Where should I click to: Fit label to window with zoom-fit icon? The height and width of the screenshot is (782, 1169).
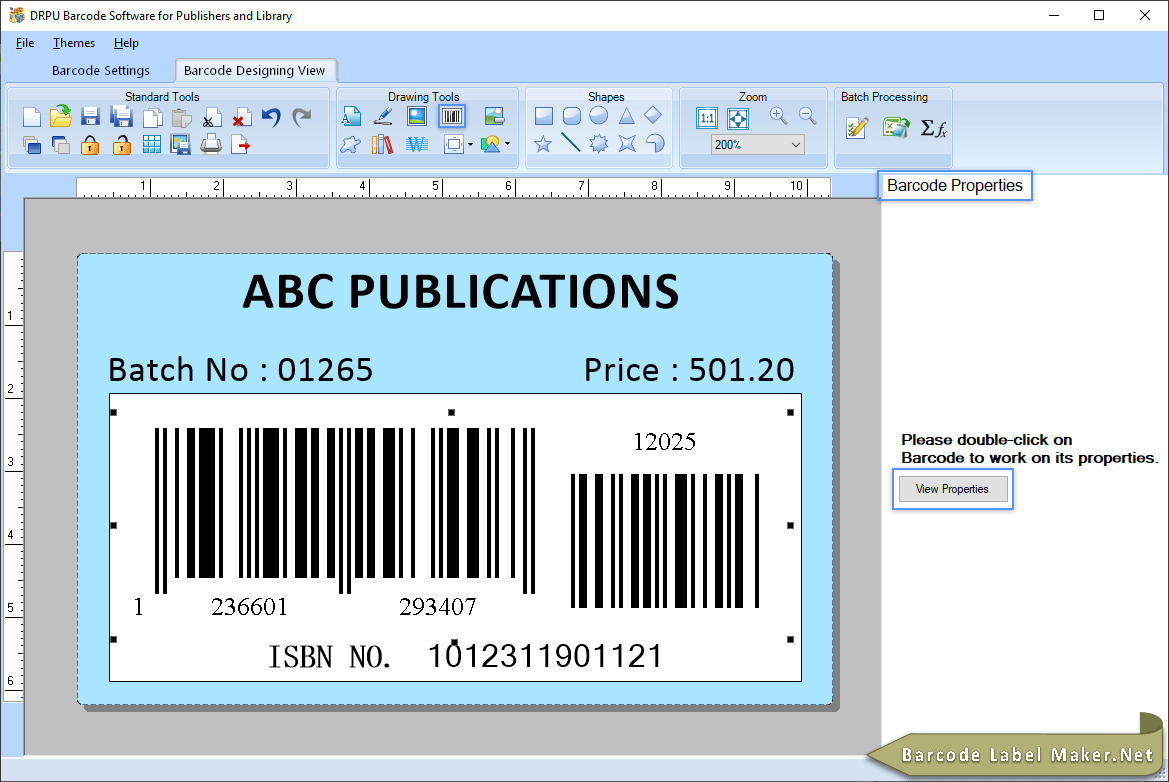738,118
